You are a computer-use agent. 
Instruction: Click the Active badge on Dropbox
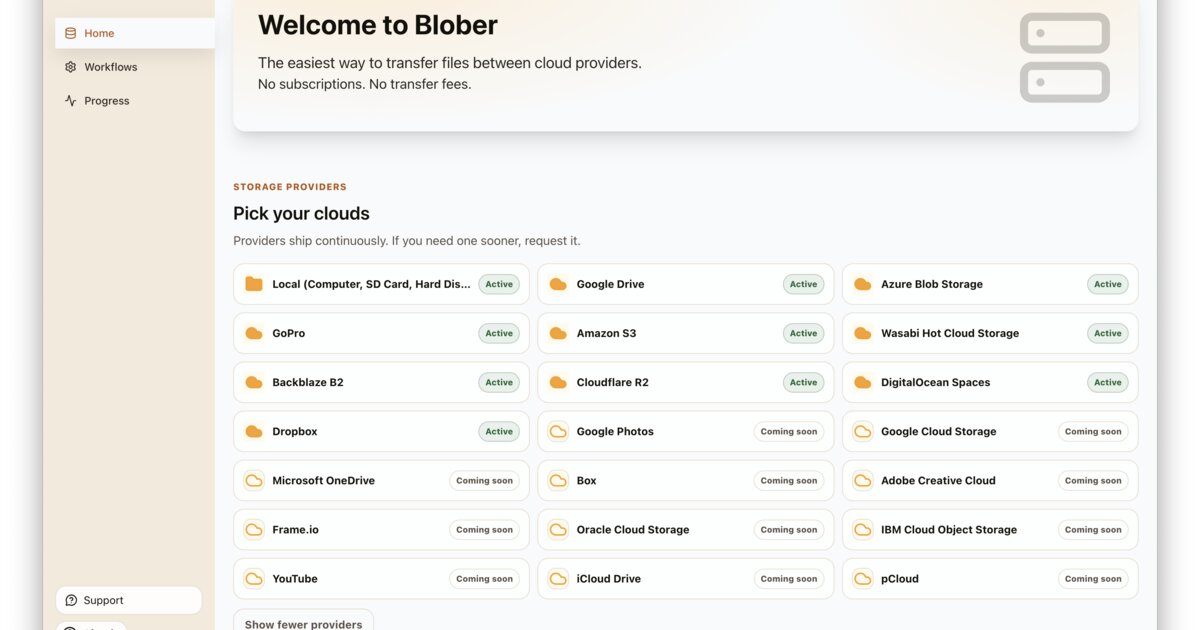[x=499, y=431]
